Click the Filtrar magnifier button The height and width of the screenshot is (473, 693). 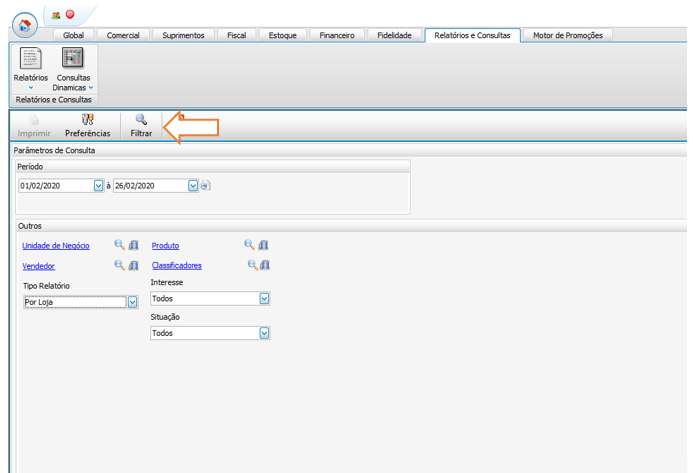coord(141,126)
